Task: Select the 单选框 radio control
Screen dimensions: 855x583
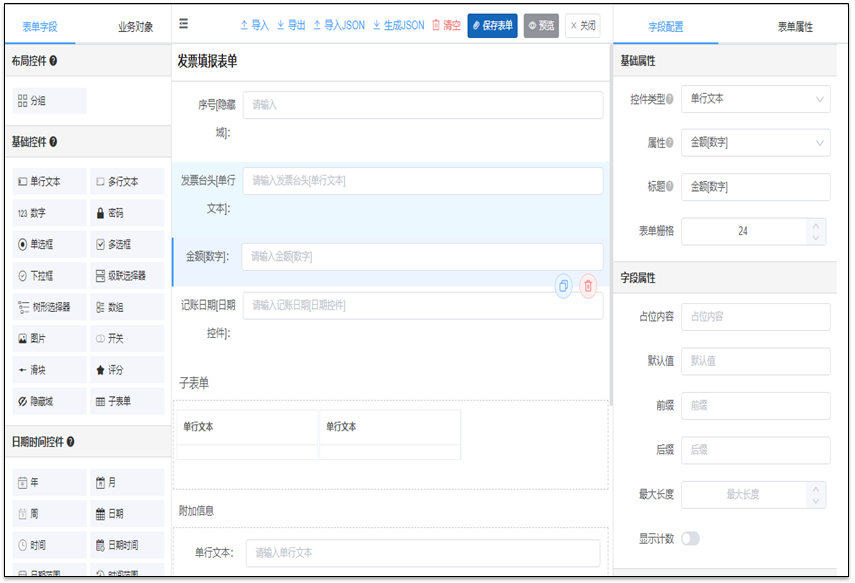Action: (x=48, y=244)
